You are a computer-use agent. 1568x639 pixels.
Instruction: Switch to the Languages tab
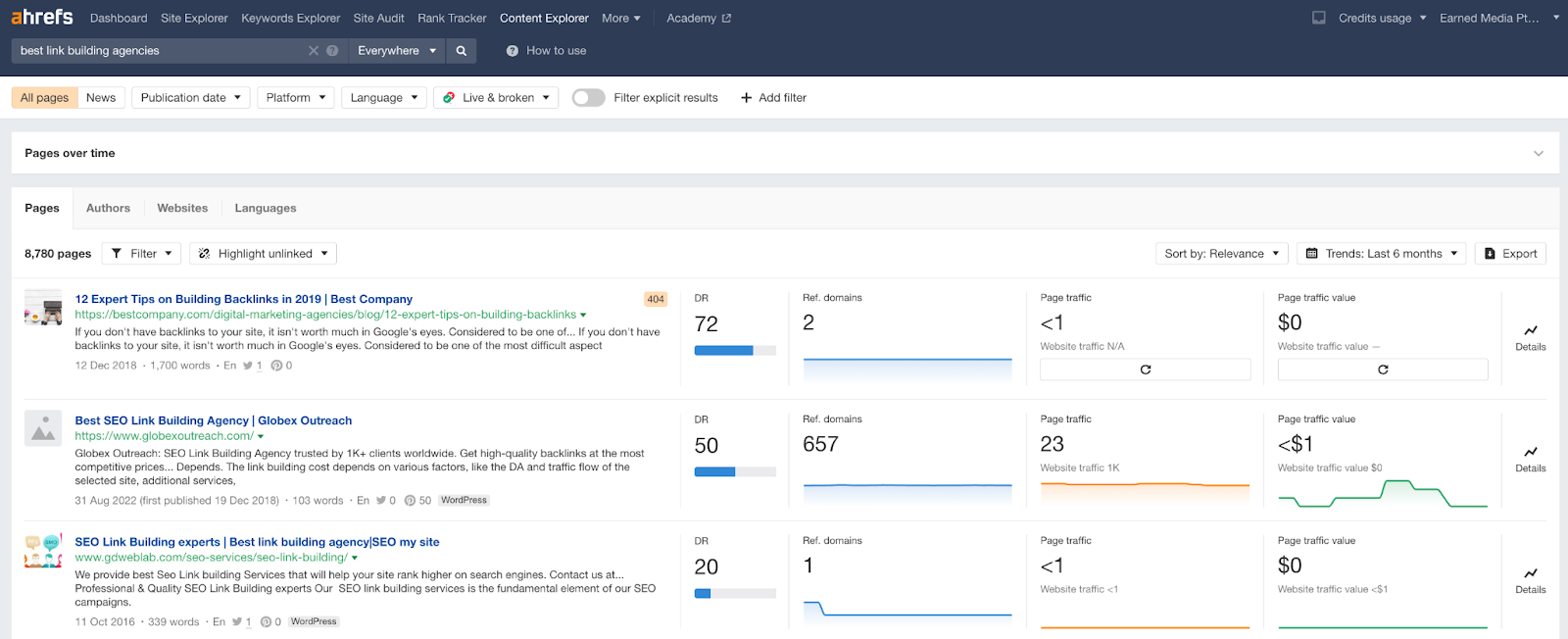(266, 209)
